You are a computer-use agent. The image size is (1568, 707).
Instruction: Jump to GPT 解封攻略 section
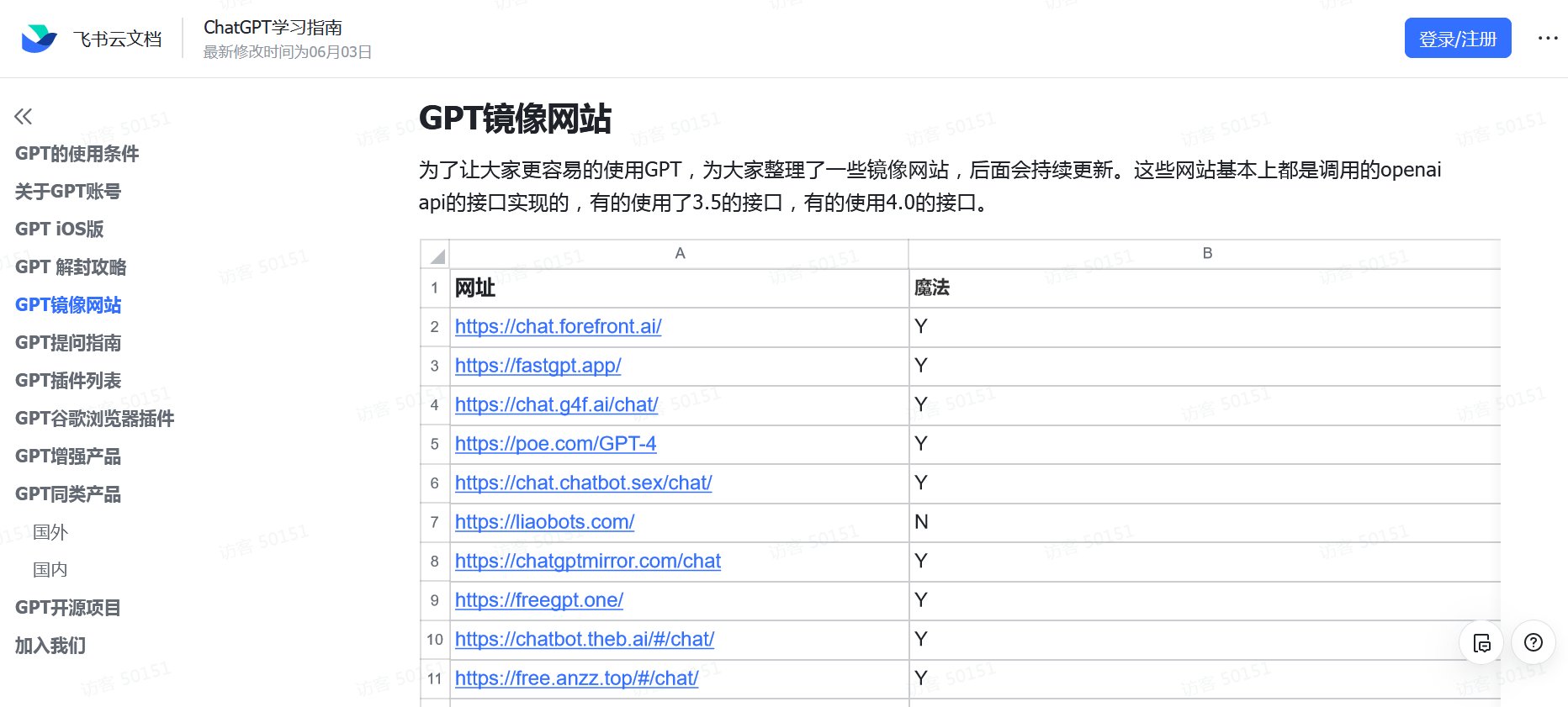(71, 266)
